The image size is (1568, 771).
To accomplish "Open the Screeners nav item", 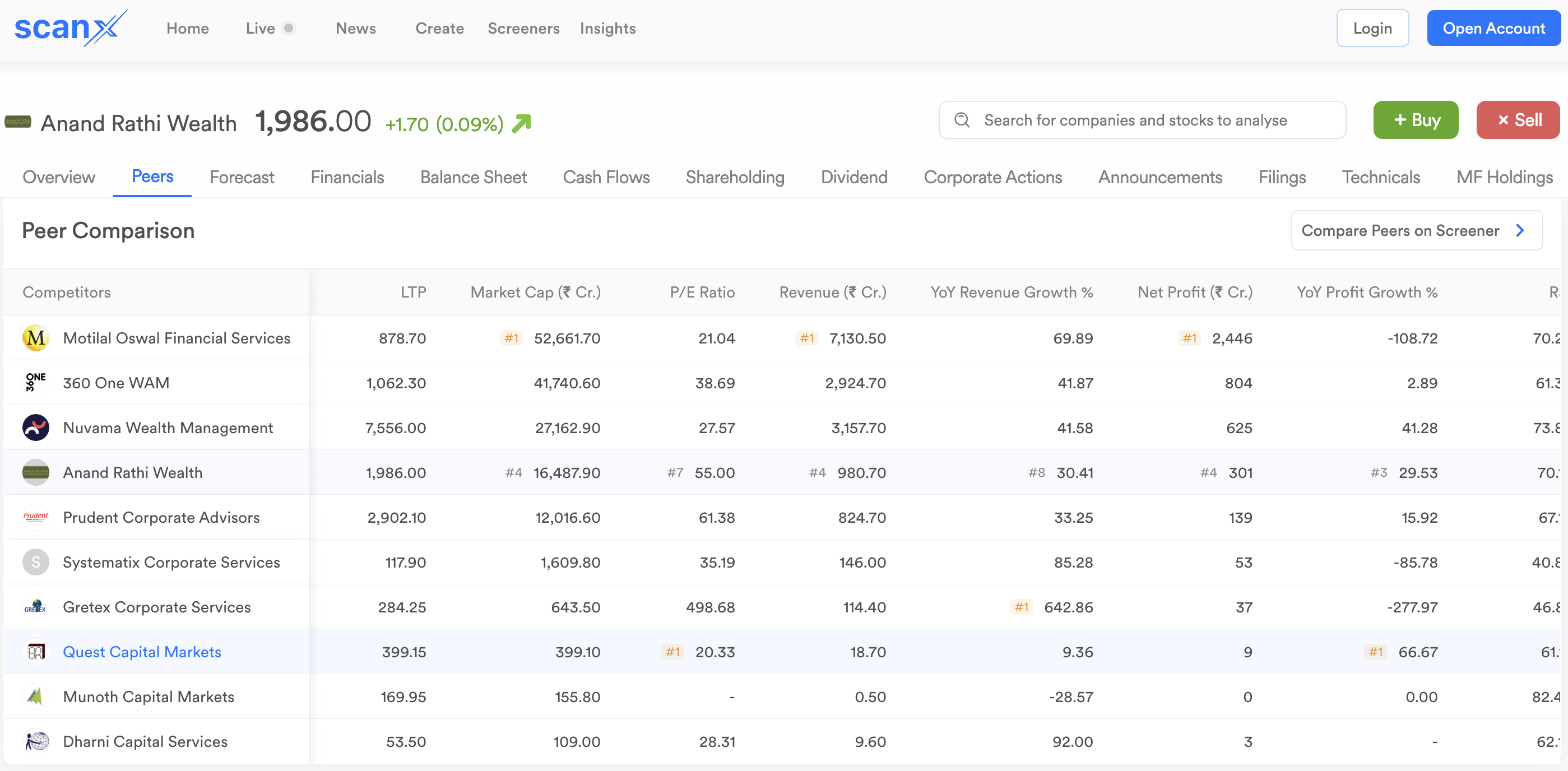I will coord(523,29).
